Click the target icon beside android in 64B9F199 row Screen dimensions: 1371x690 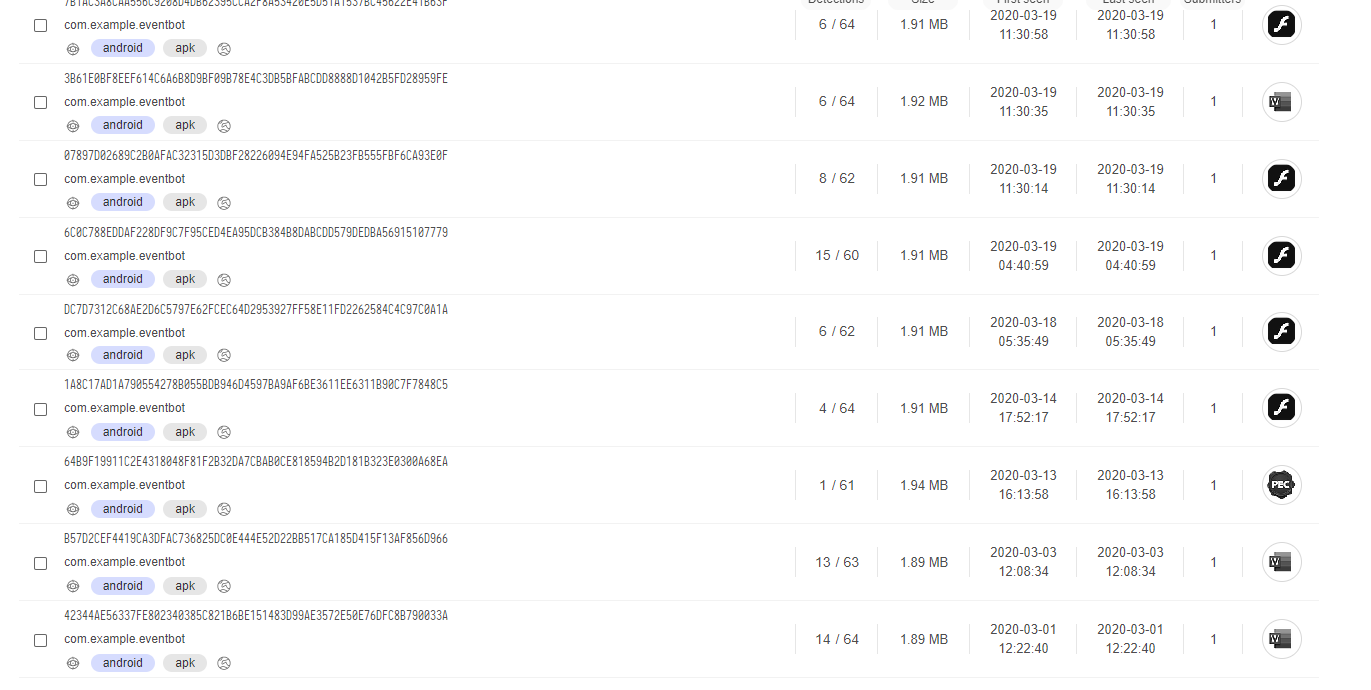(73, 509)
